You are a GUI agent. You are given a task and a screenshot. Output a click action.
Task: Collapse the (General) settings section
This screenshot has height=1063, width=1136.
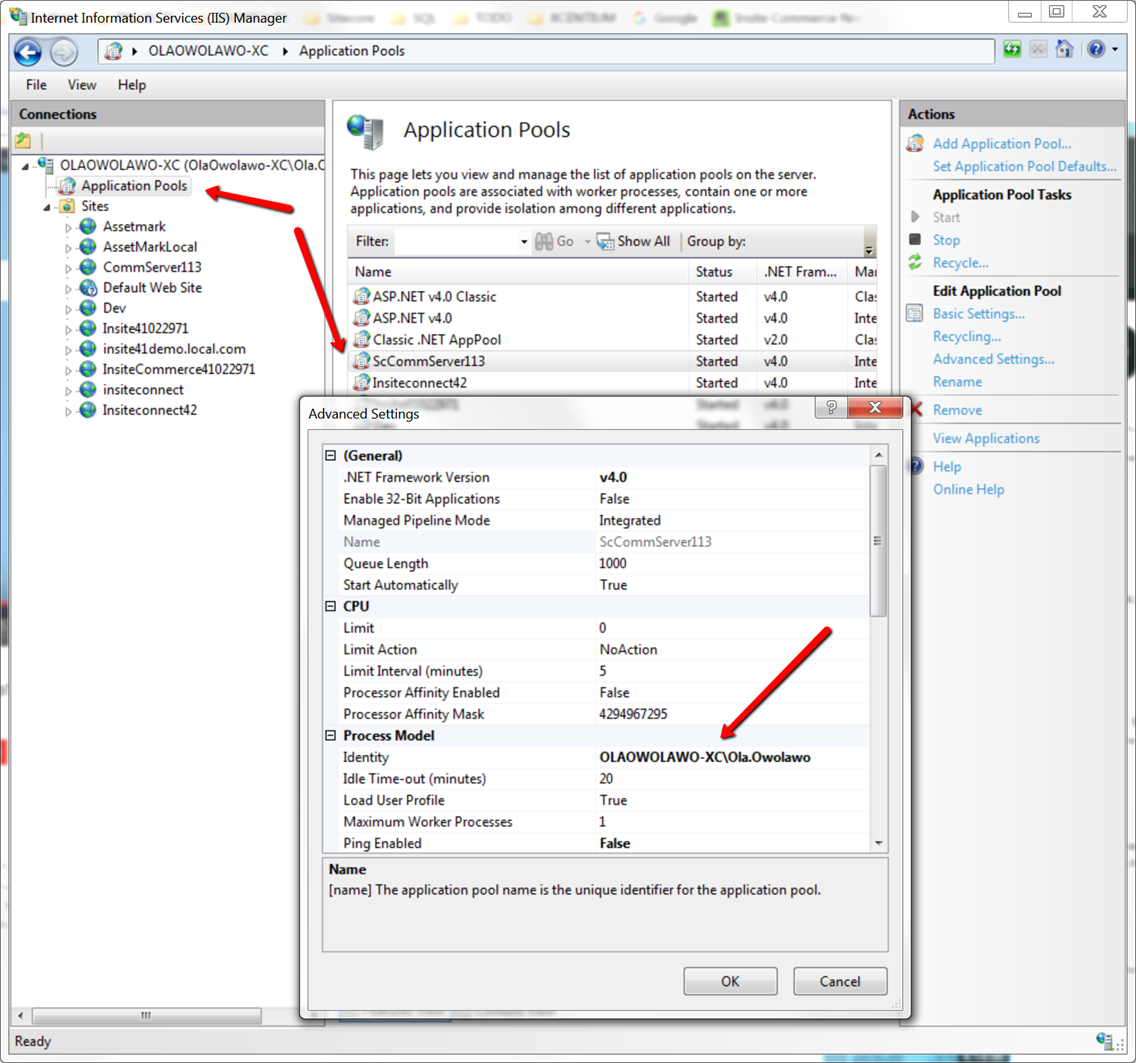coord(331,455)
